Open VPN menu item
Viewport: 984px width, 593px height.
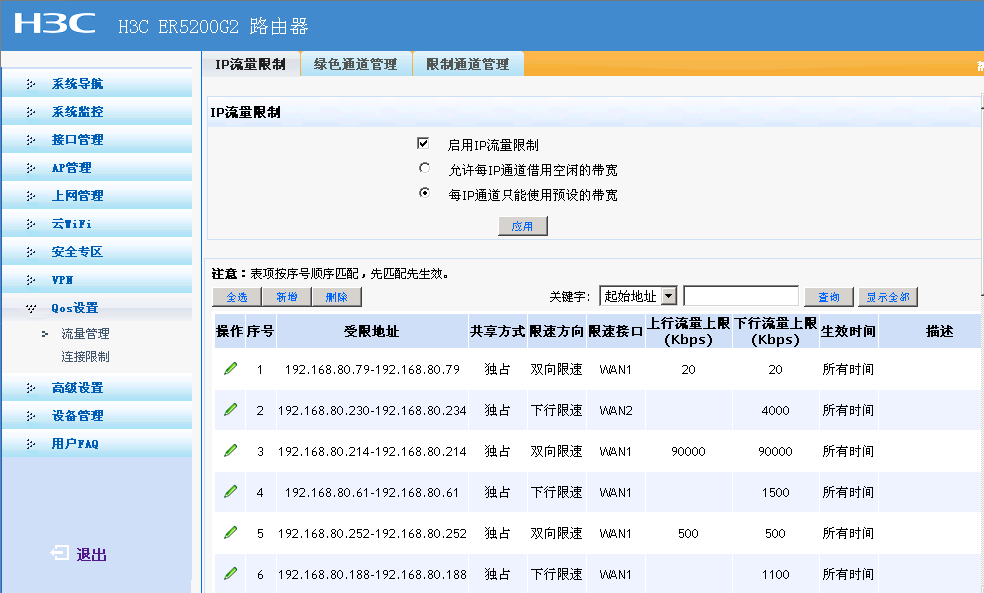[62, 280]
